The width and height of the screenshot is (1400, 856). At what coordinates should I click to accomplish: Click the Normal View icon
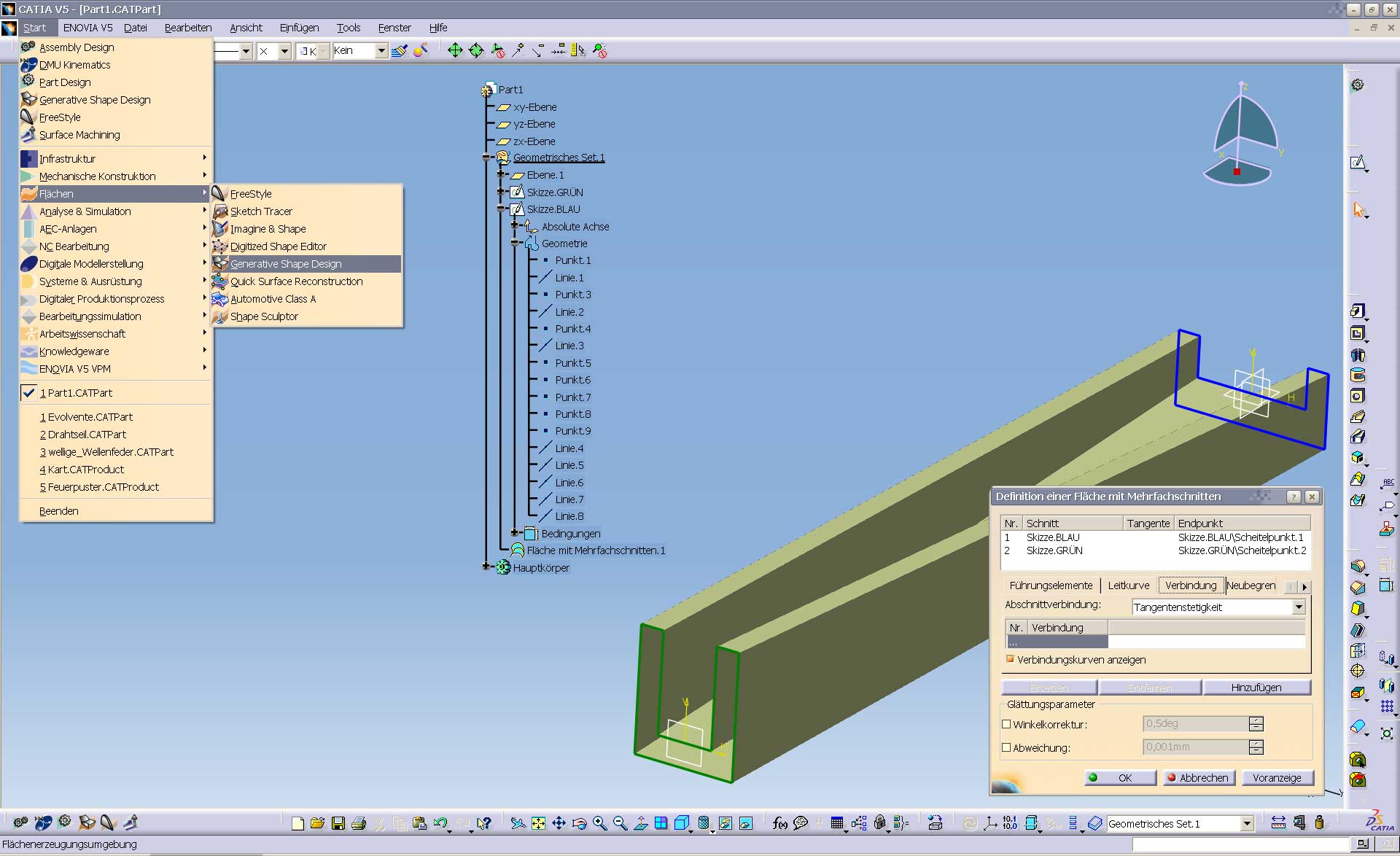(641, 823)
